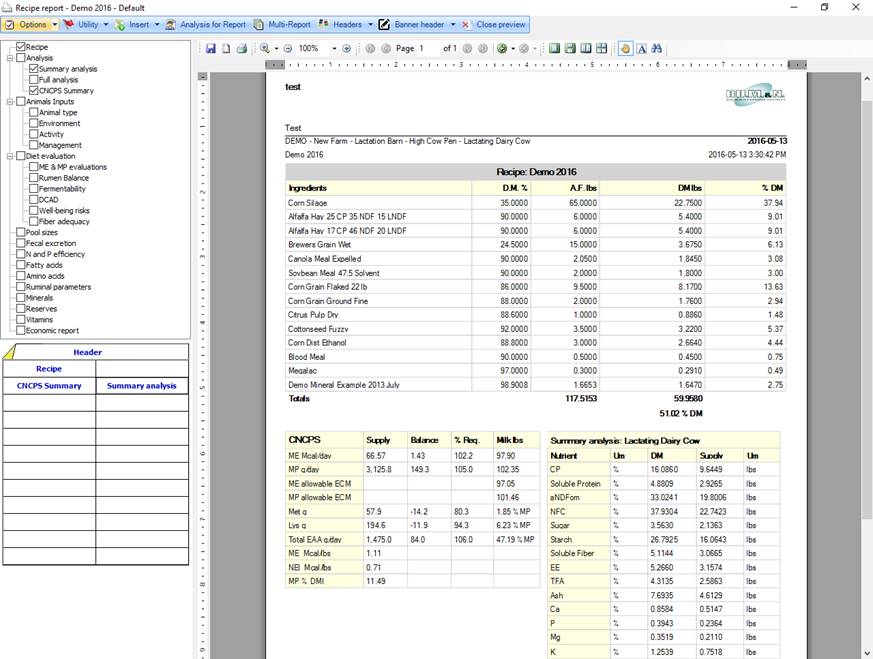
Task: Open the Options dropdown arrow
Action: [x=55, y=24]
